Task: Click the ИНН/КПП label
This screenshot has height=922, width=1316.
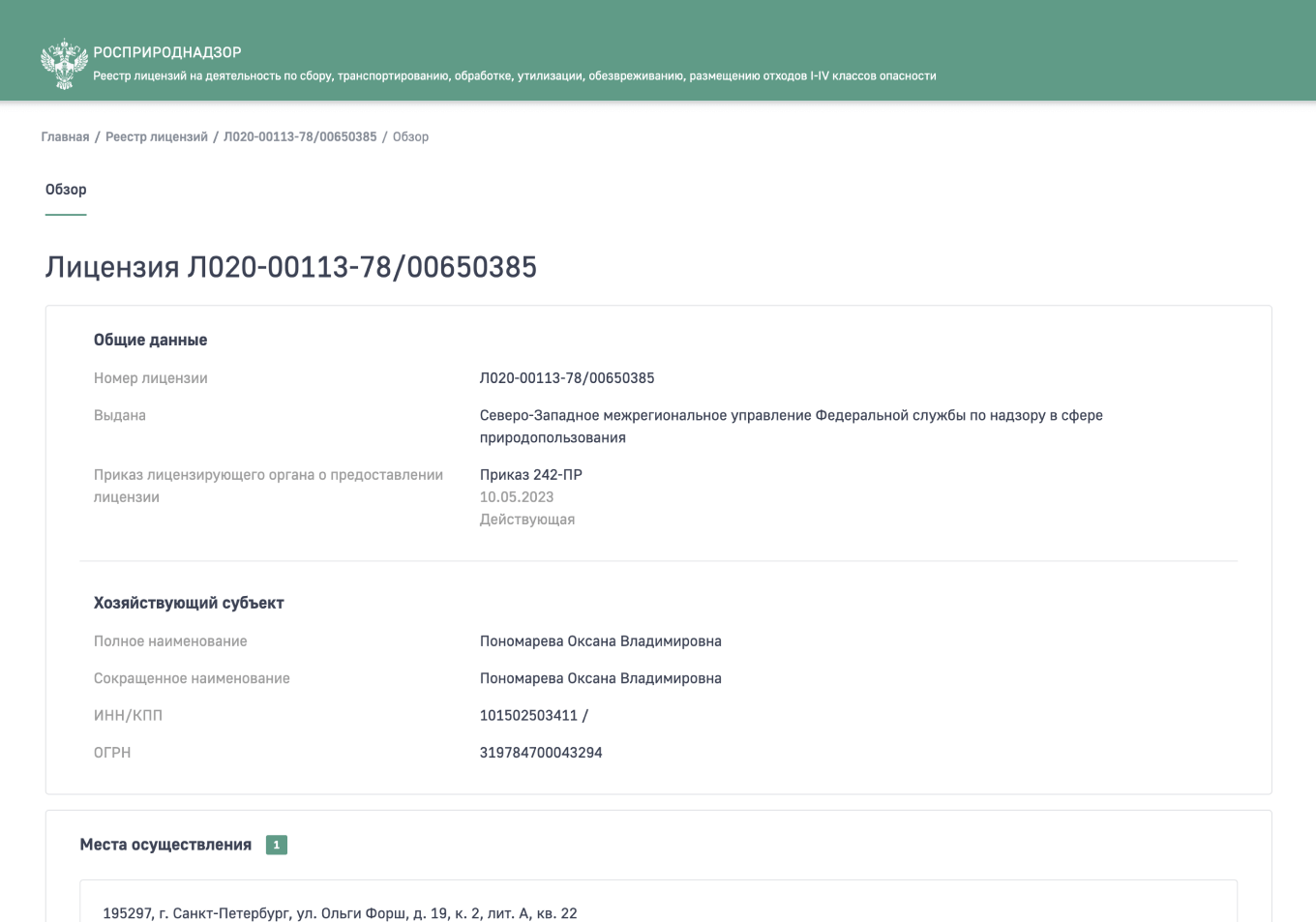Action: [128, 716]
